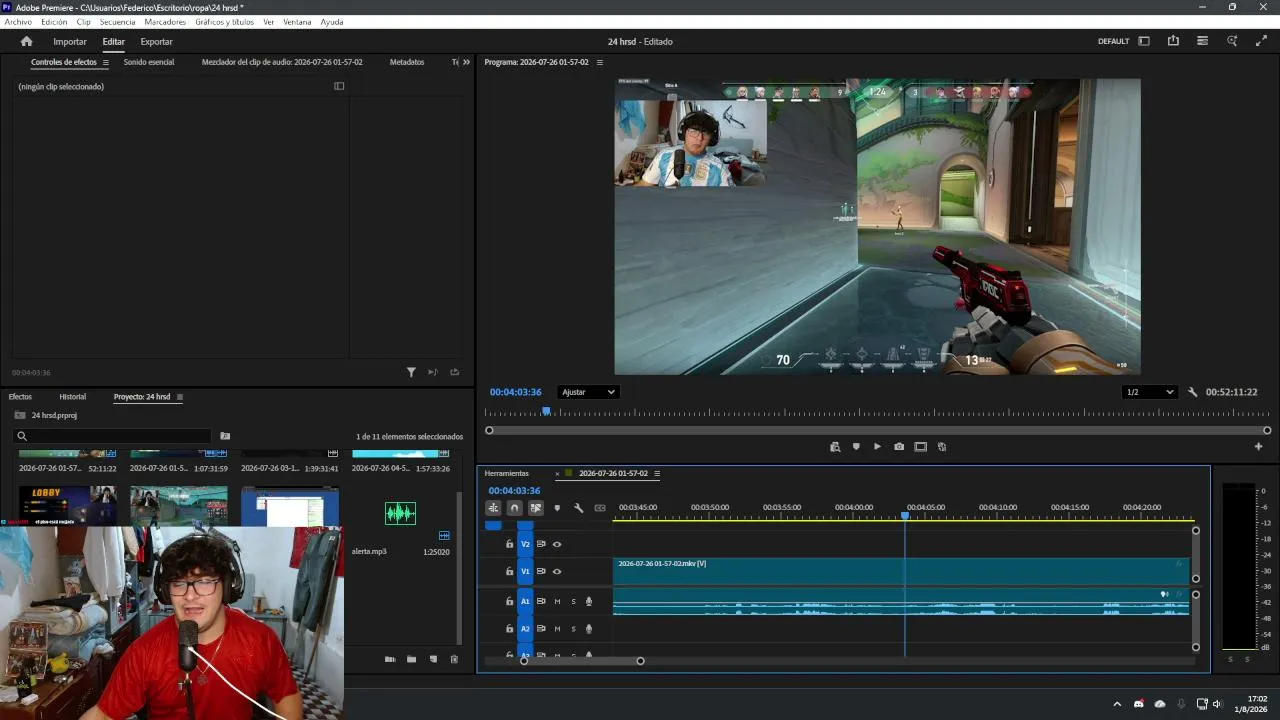Switch to the Exportar tab
Viewport: 1280px width, 720px height.
pyautogui.click(x=156, y=42)
